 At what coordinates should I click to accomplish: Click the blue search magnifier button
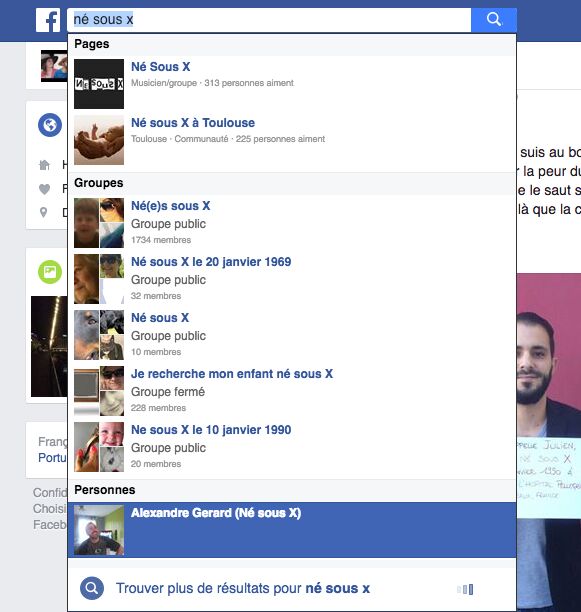pos(494,20)
